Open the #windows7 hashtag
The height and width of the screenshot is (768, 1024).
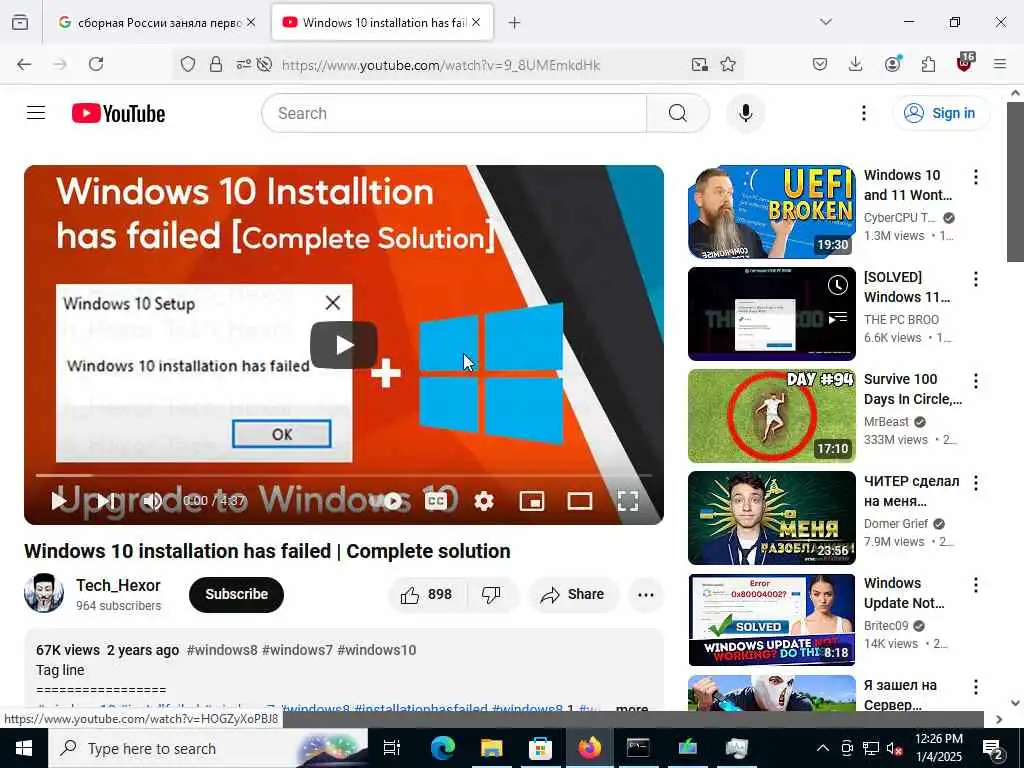297,650
